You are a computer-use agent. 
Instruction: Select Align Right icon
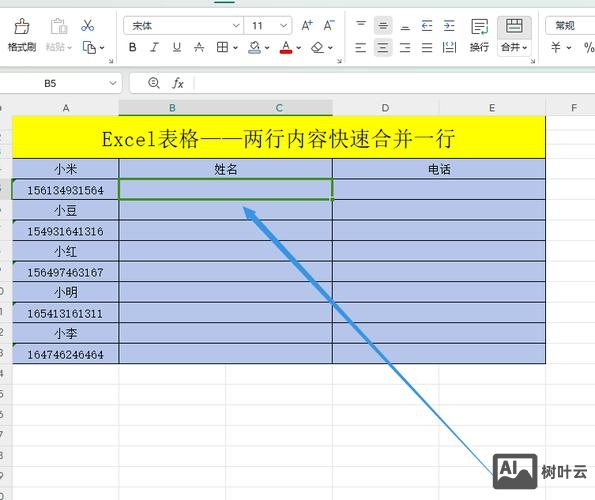click(x=405, y=47)
